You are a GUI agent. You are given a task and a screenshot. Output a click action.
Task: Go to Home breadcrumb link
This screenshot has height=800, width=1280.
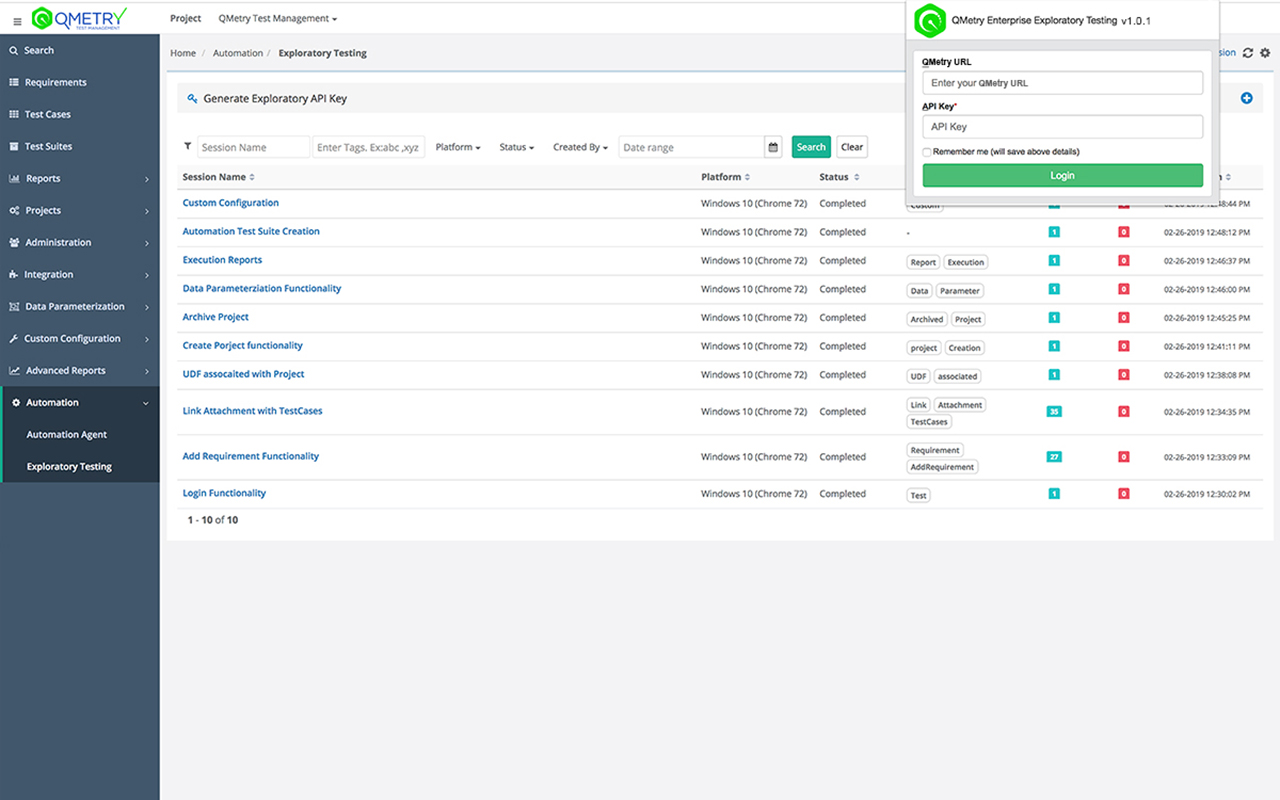click(183, 53)
